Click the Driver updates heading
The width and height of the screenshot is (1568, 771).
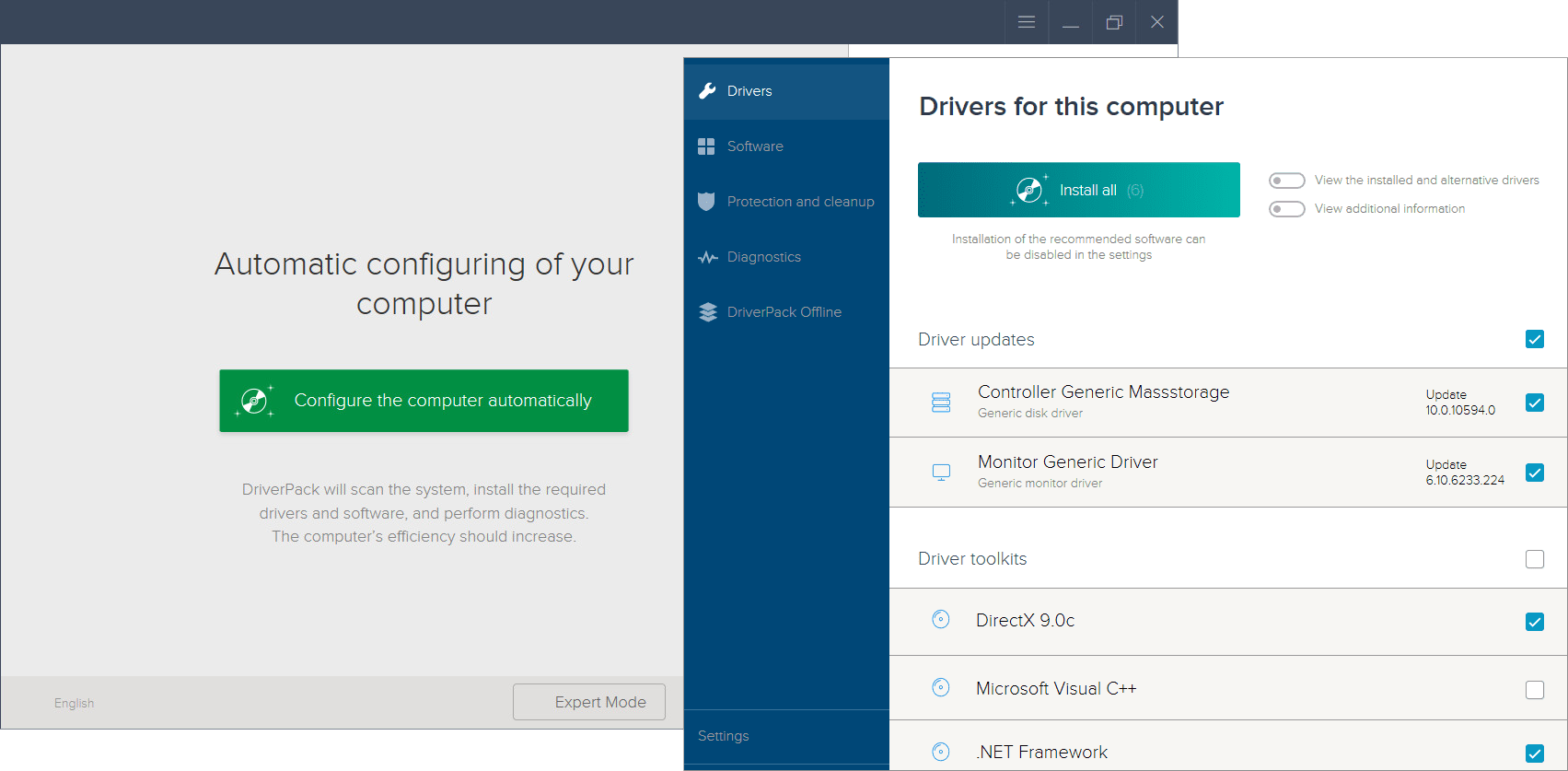coord(976,340)
